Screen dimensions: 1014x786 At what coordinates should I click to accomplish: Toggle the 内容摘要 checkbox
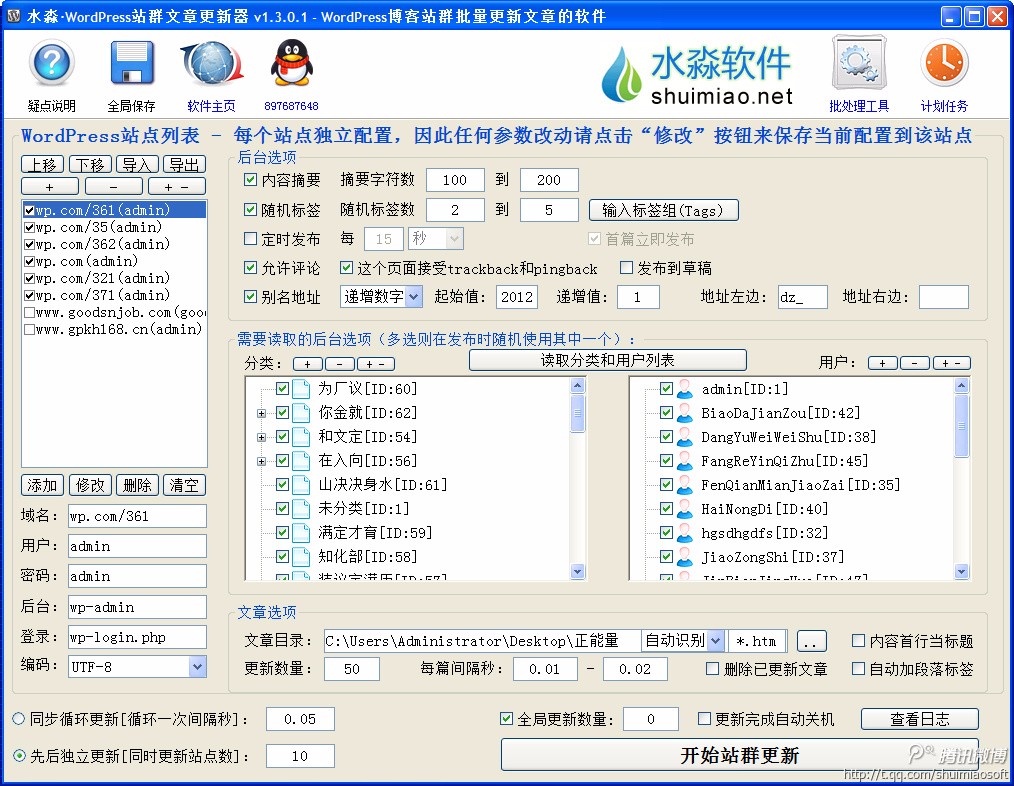click(x=251, y=180)
